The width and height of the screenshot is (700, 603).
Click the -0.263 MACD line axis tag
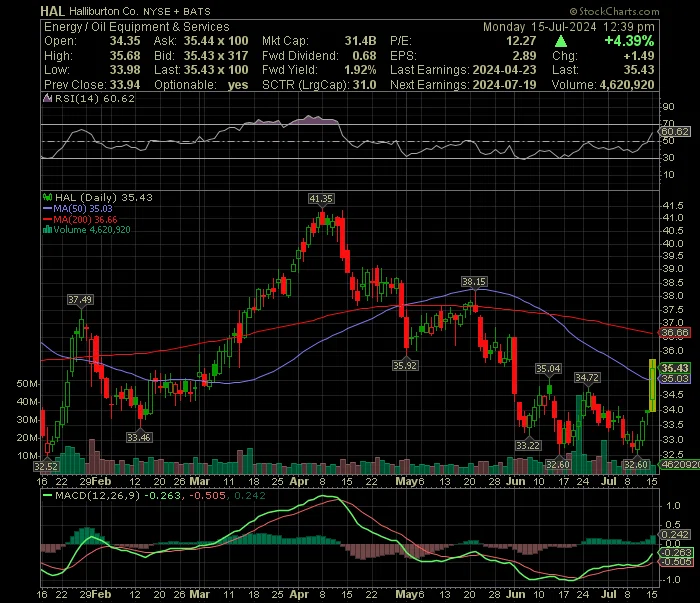pos(675,552)
